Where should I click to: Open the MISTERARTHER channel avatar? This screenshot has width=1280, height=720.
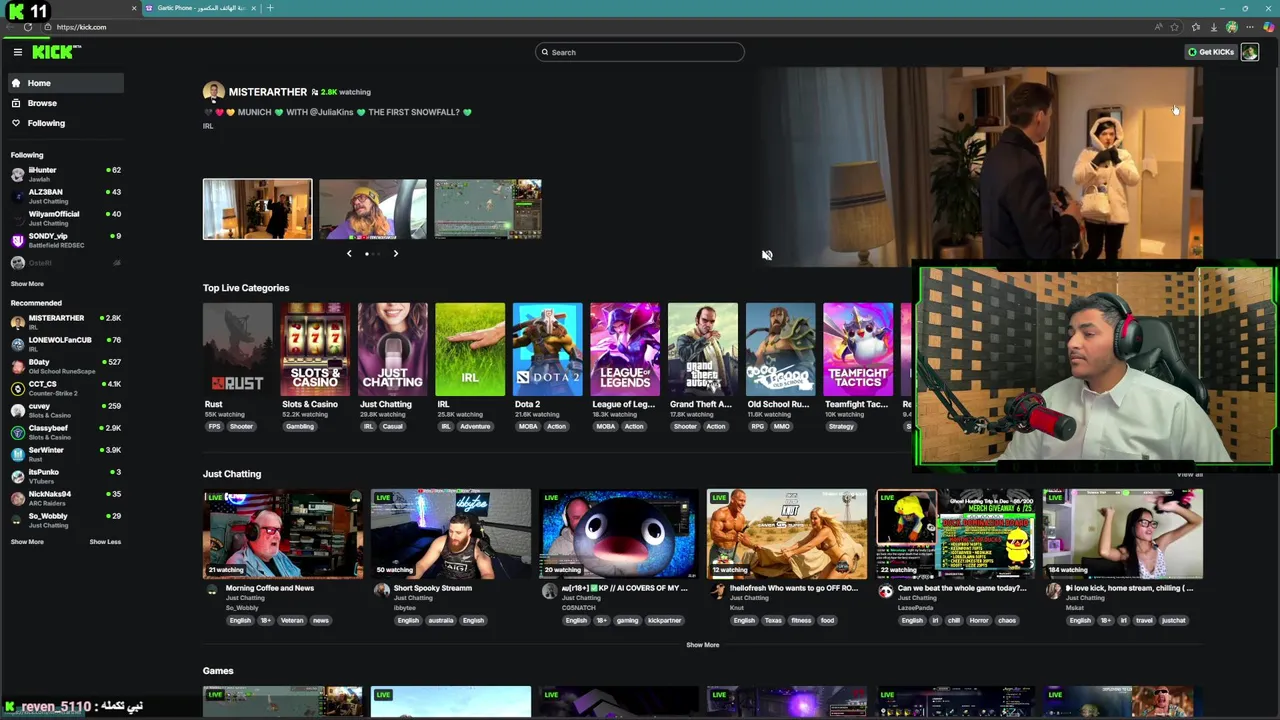coord(214,92)
